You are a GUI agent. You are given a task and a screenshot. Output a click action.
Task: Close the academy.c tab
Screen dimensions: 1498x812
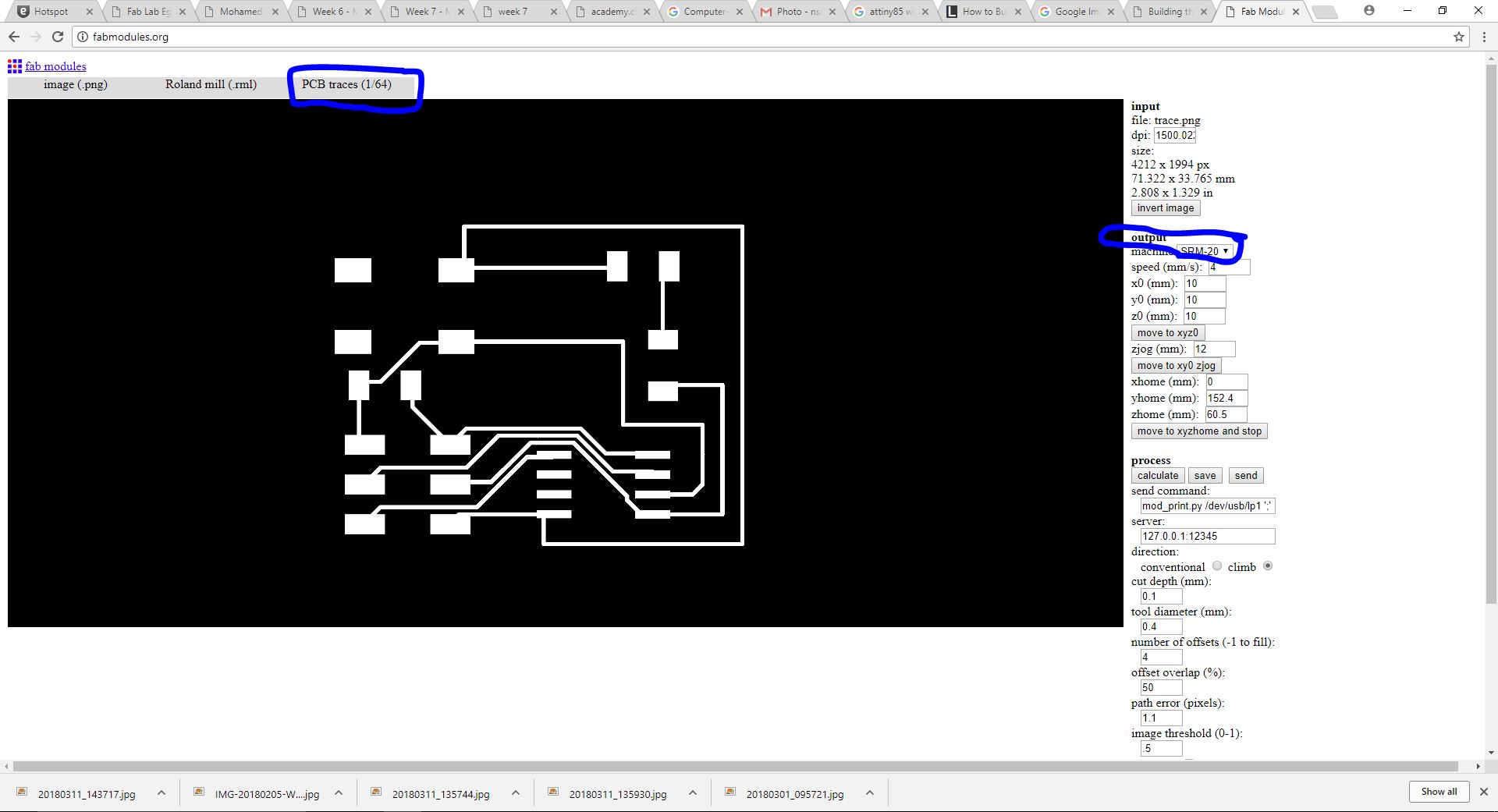click(647, 12)
